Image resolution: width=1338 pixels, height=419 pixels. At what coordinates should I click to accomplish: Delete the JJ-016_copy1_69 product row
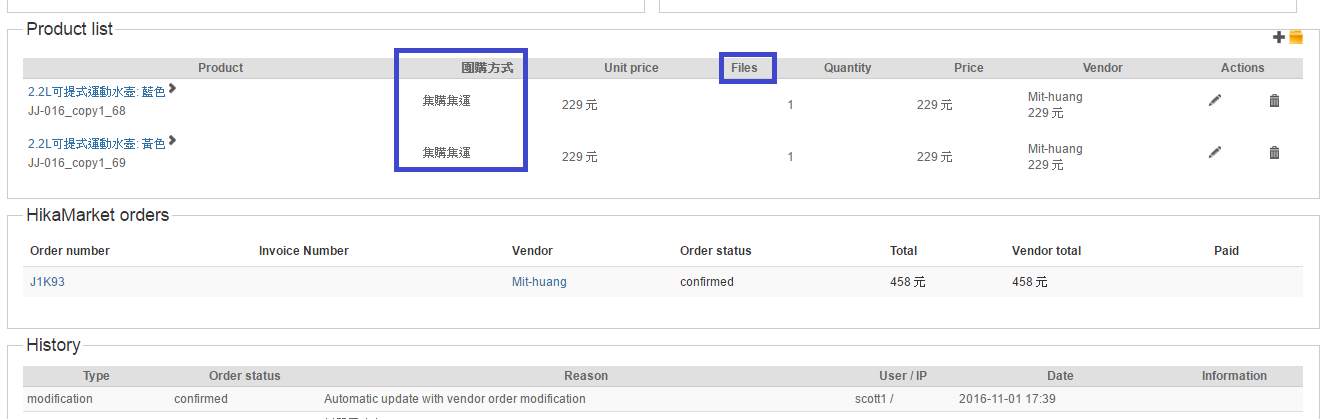1274,152
